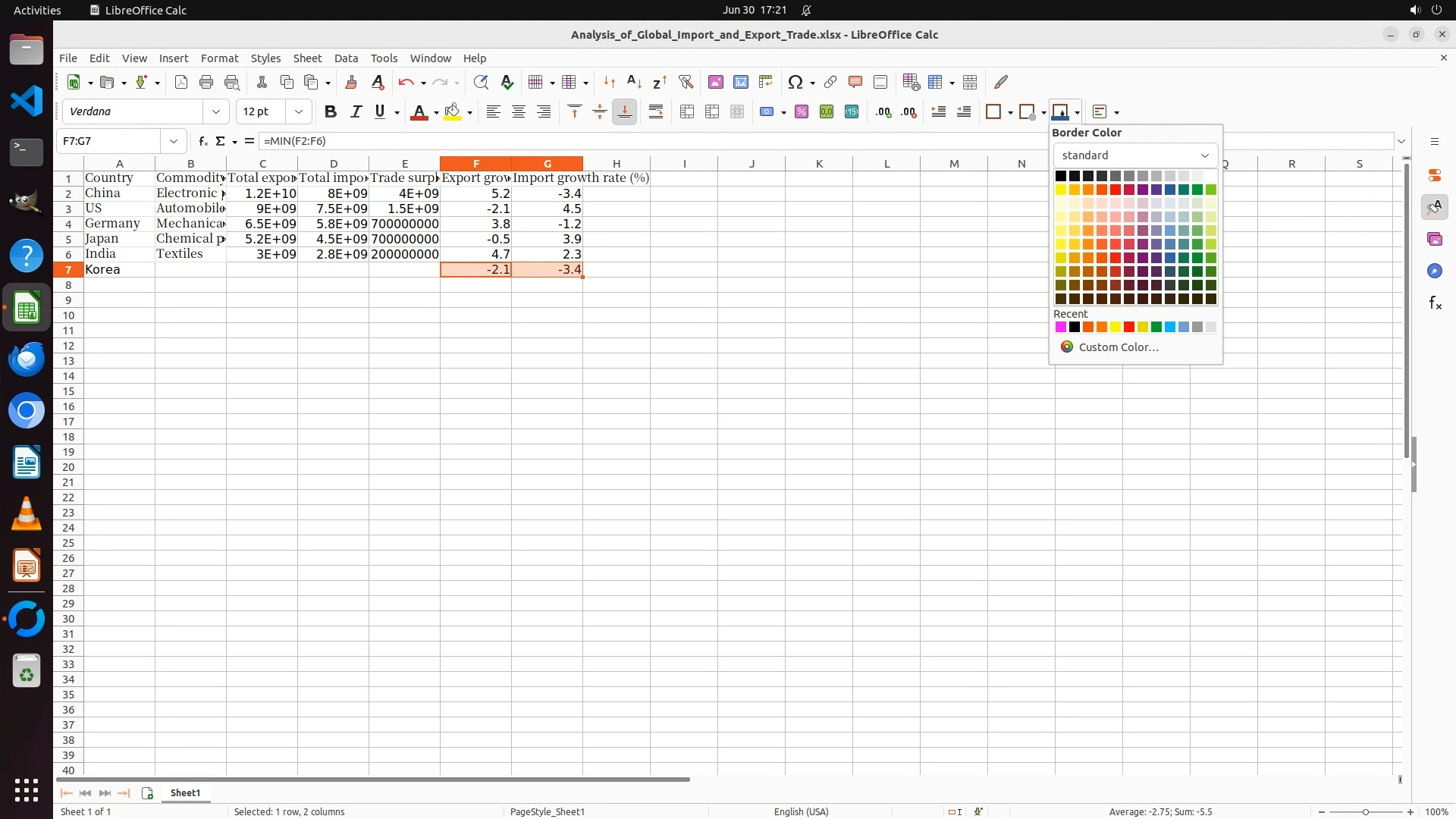Open the font name Verdana dropdown
This screenshot has height=819, width=1456.
click(x=216, y=111)
